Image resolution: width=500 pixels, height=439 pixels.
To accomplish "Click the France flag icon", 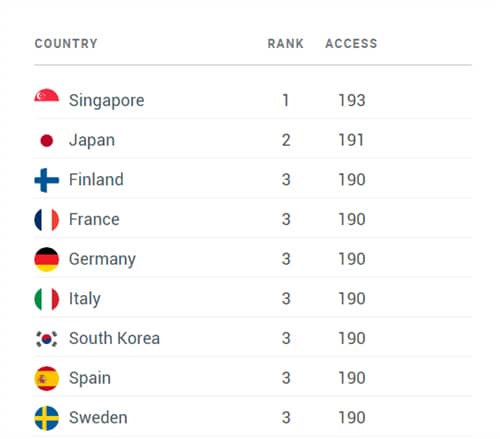I will [47, 220].
